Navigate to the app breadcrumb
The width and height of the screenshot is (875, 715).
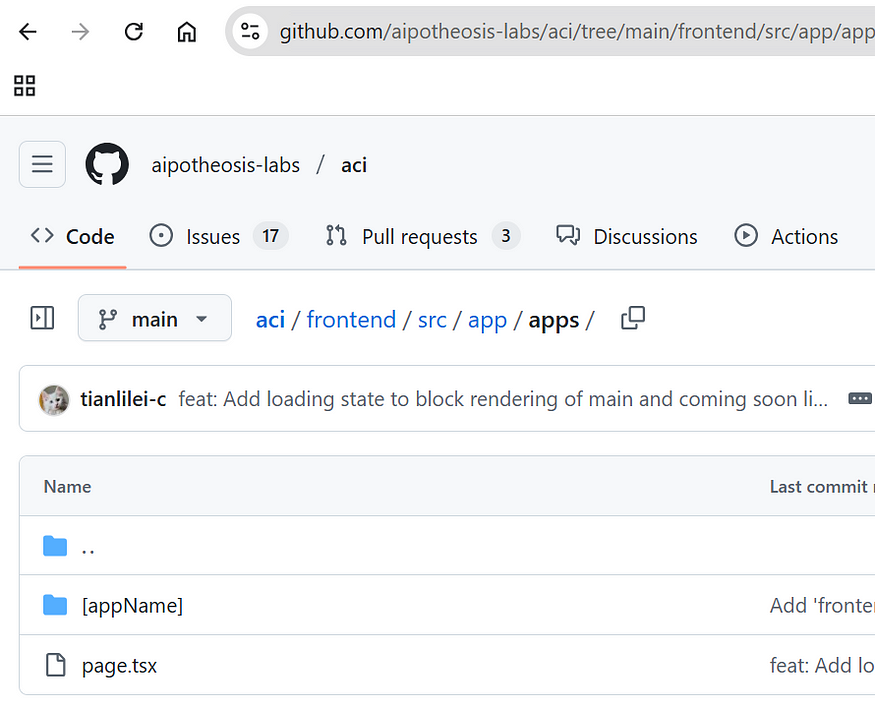click(487, 321)
